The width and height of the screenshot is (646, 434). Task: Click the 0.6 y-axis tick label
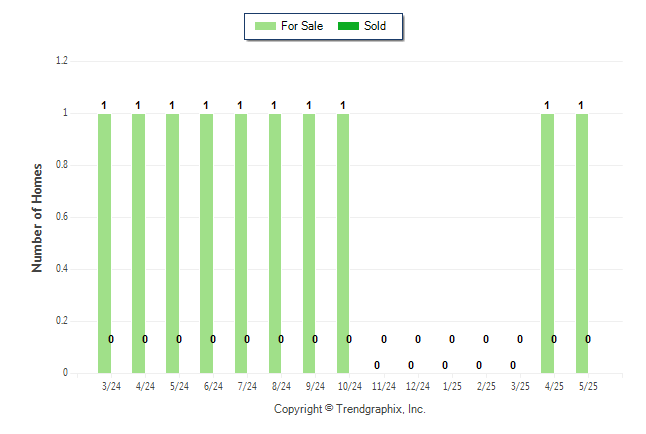(x=62, y=217)
